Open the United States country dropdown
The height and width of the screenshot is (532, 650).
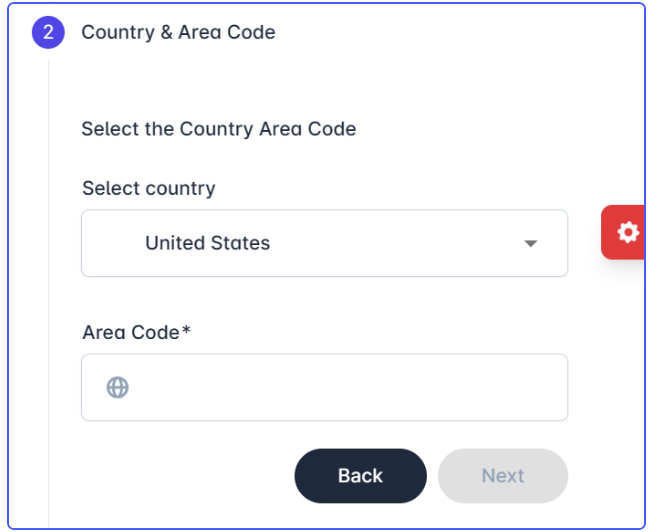coord(325,243)
